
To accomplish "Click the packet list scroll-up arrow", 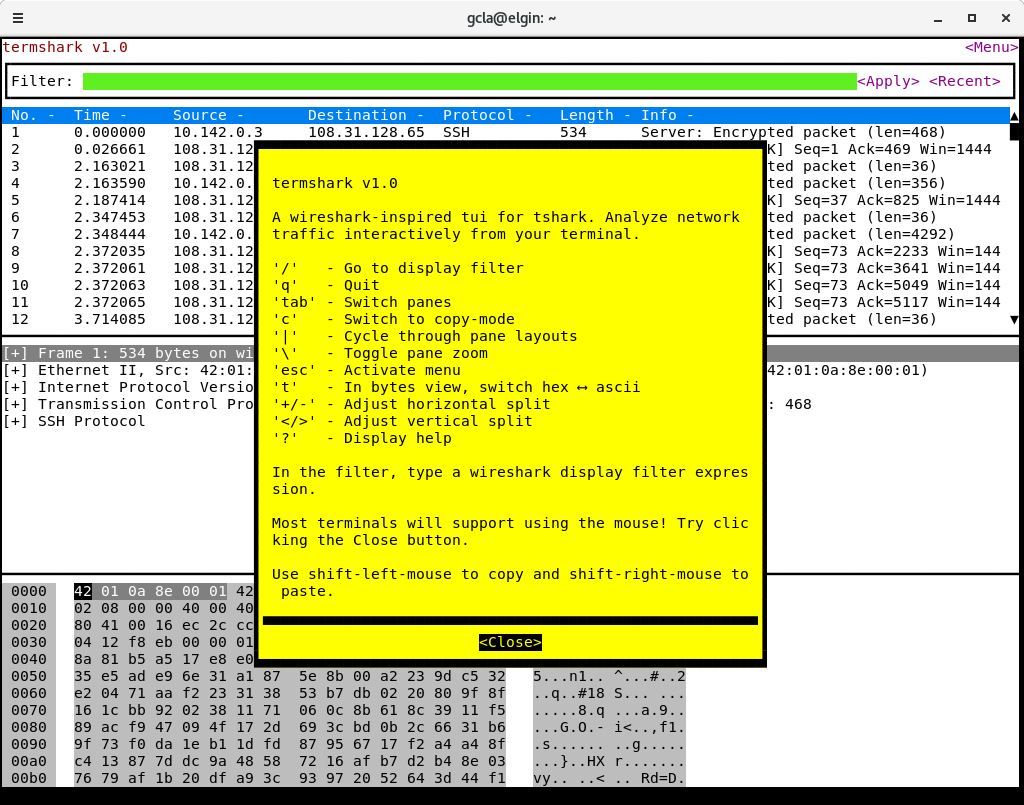I will pyautogui.click(x=1014, y=116).
